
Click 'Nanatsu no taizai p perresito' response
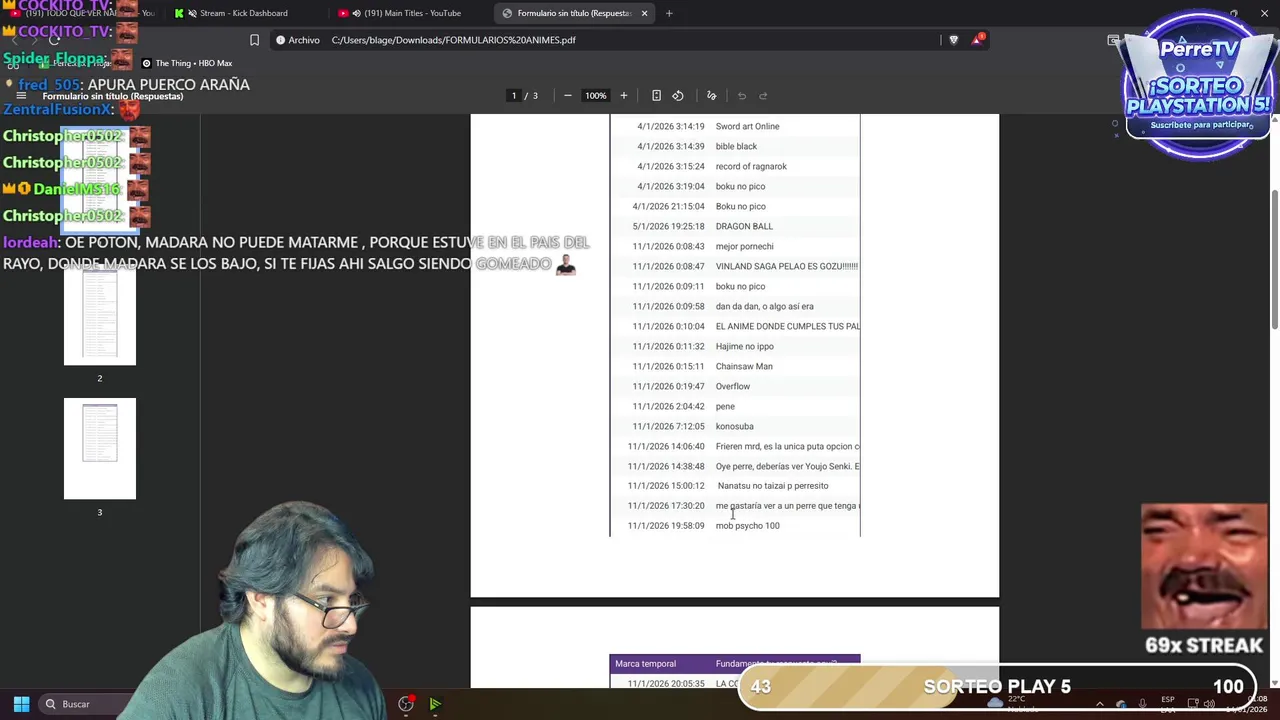point(773,486)
